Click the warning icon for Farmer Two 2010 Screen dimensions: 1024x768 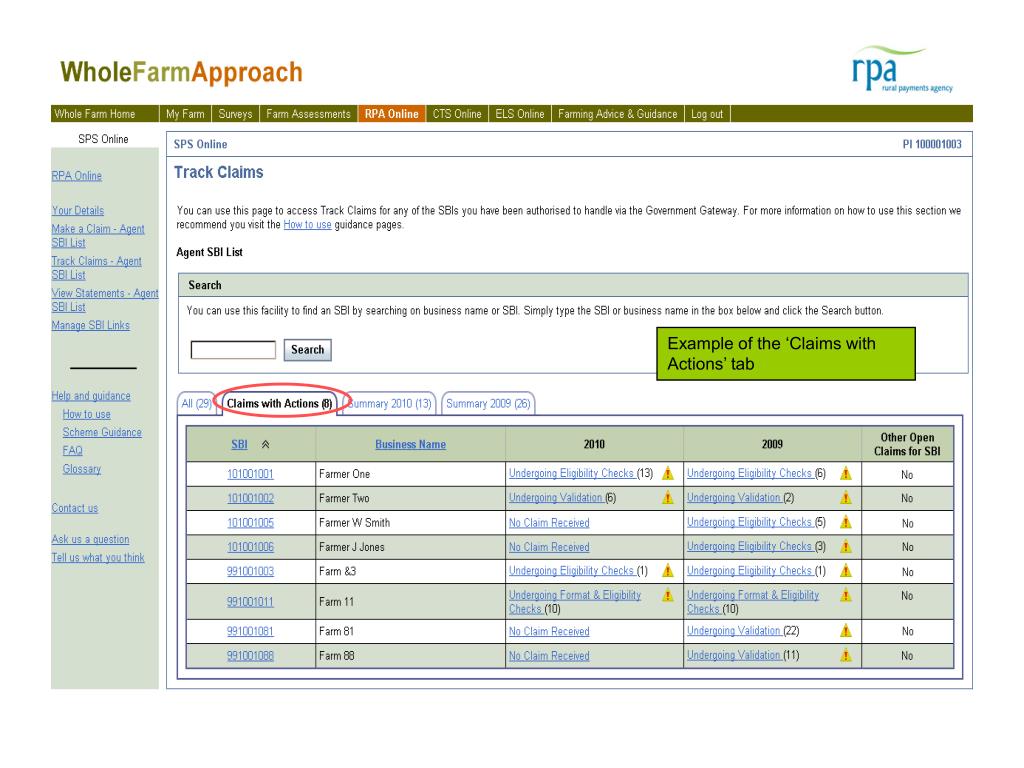click(667, 498)
